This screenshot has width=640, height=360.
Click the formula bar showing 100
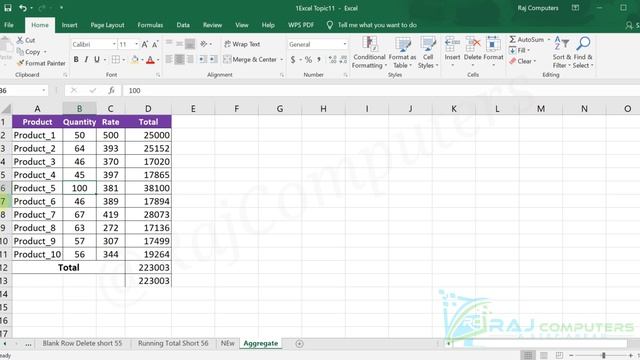pyautogui.click(x=380, y=91)
